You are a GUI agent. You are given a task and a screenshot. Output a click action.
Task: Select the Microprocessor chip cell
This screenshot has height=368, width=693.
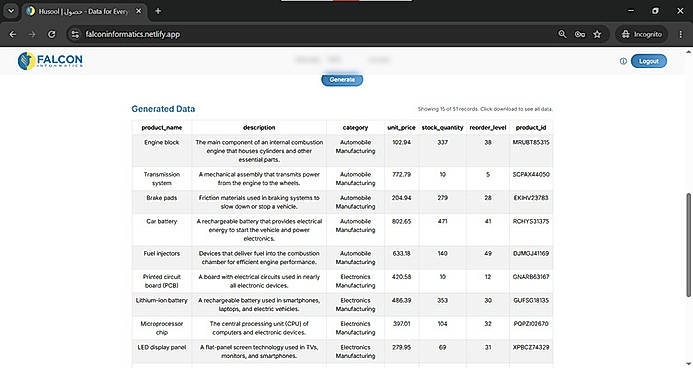pyautogui.click(x=162, y=328)
